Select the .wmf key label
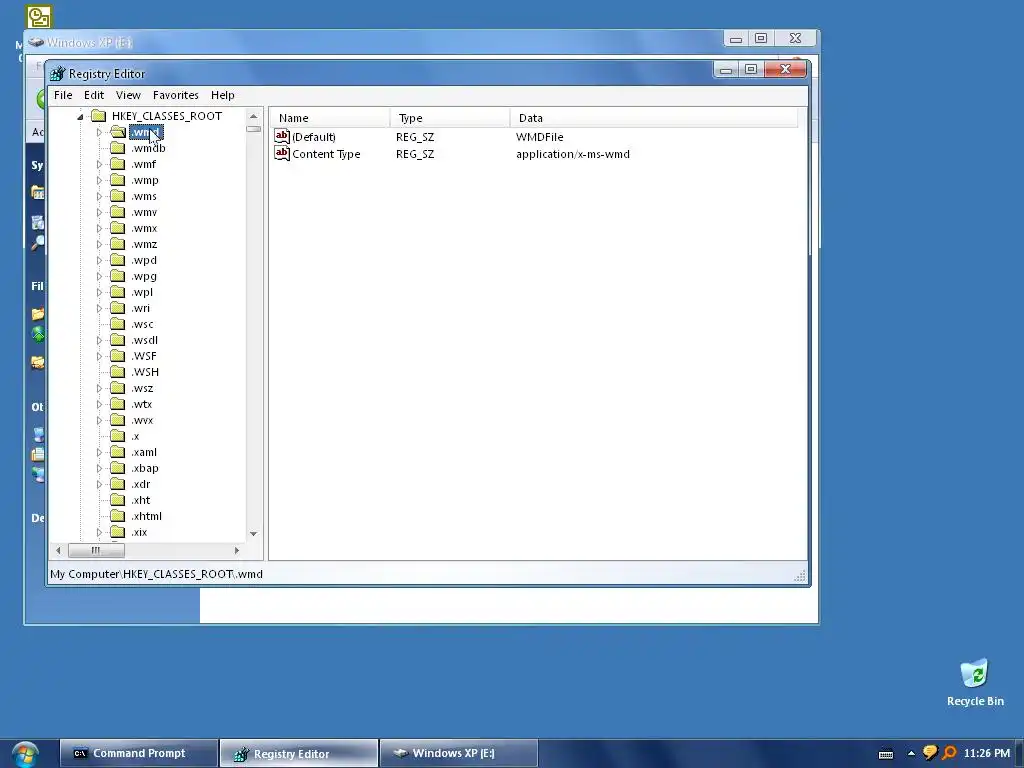This screenshot has height=768, width=1024. [144, 165]
